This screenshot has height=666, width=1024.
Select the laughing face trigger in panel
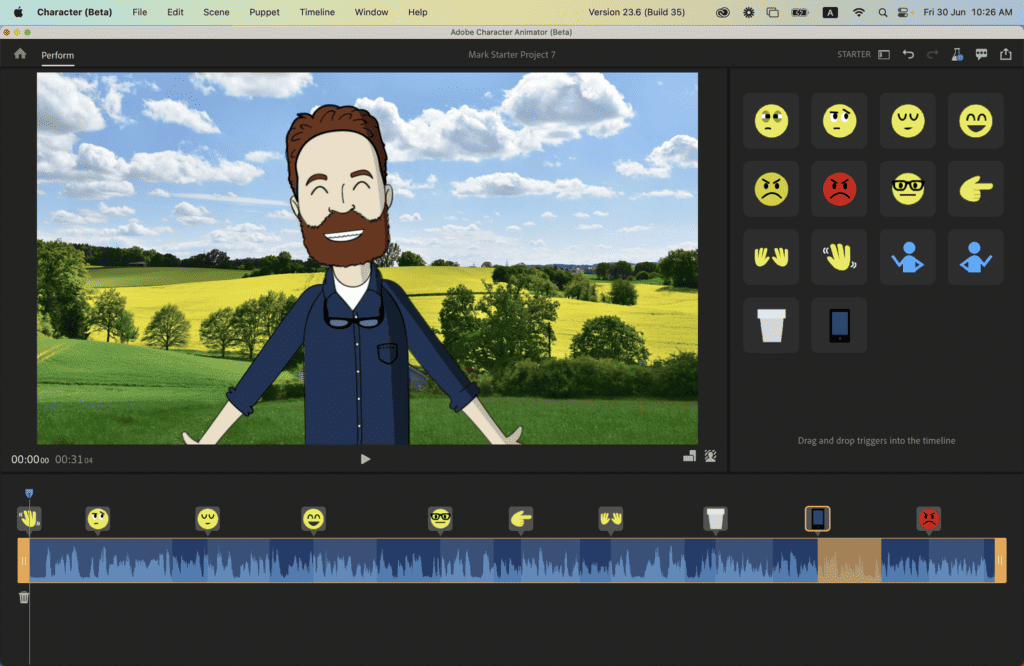coord(976,121)
